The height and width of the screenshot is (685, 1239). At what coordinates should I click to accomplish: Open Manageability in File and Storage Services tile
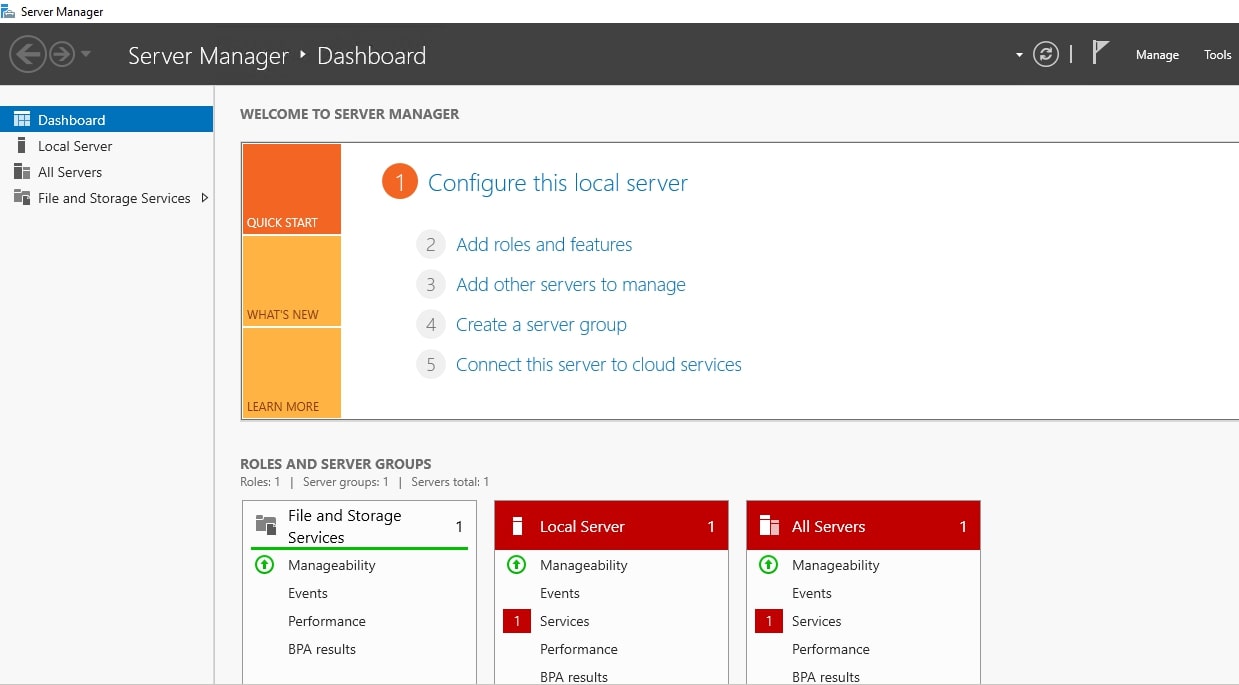[332, 565]
